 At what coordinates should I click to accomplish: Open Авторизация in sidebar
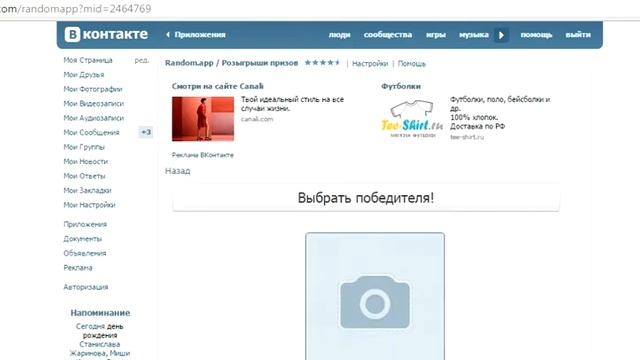coord(86,287)
